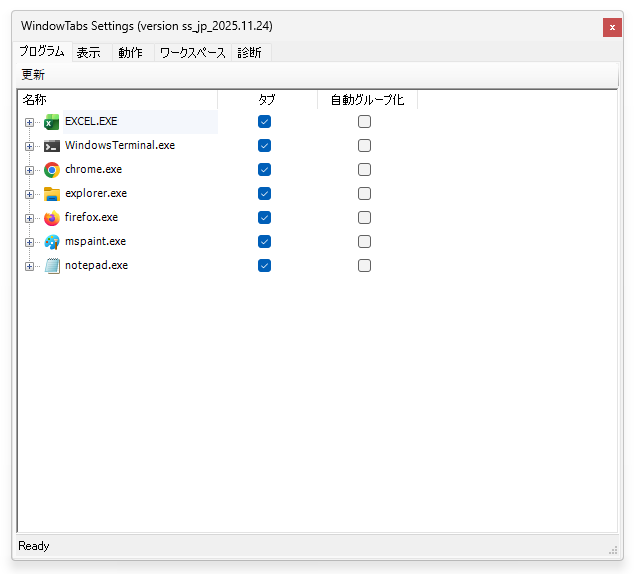The height and width of the screenshot is (574, 634).
Task: Click the 更新 refresh button
Action: 34,75
